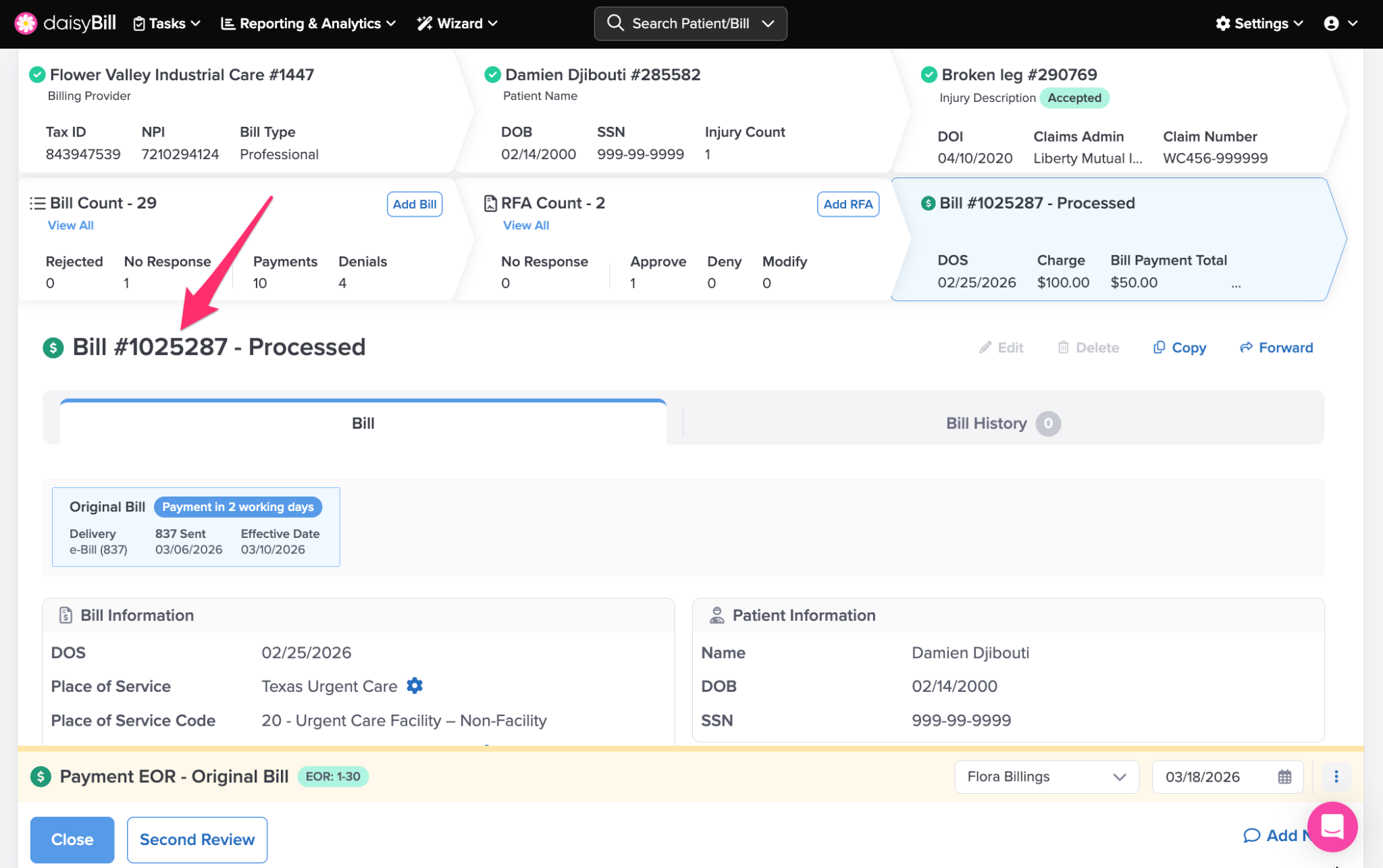1383x868 pixels.
Task: Click the calendar icon in the date field
Action: click(x=1284, y=777)
